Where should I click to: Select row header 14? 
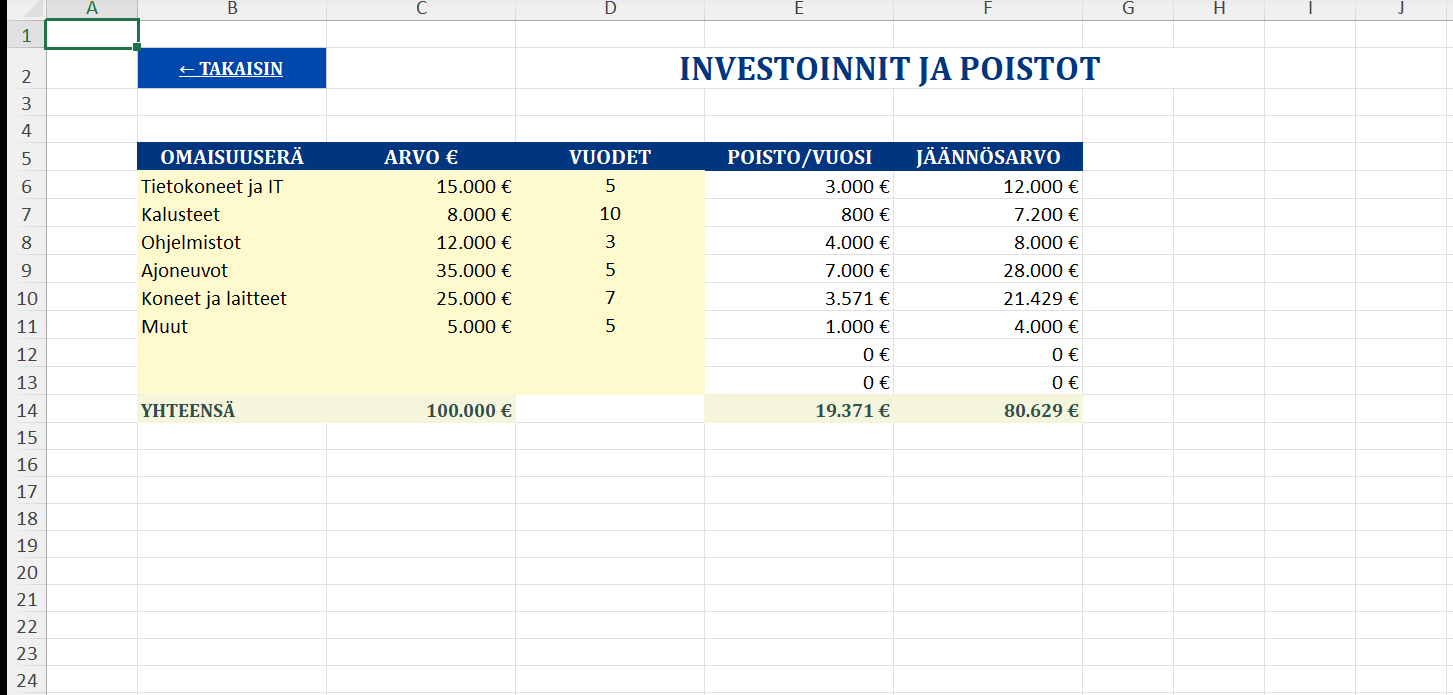tap(26, 410)
